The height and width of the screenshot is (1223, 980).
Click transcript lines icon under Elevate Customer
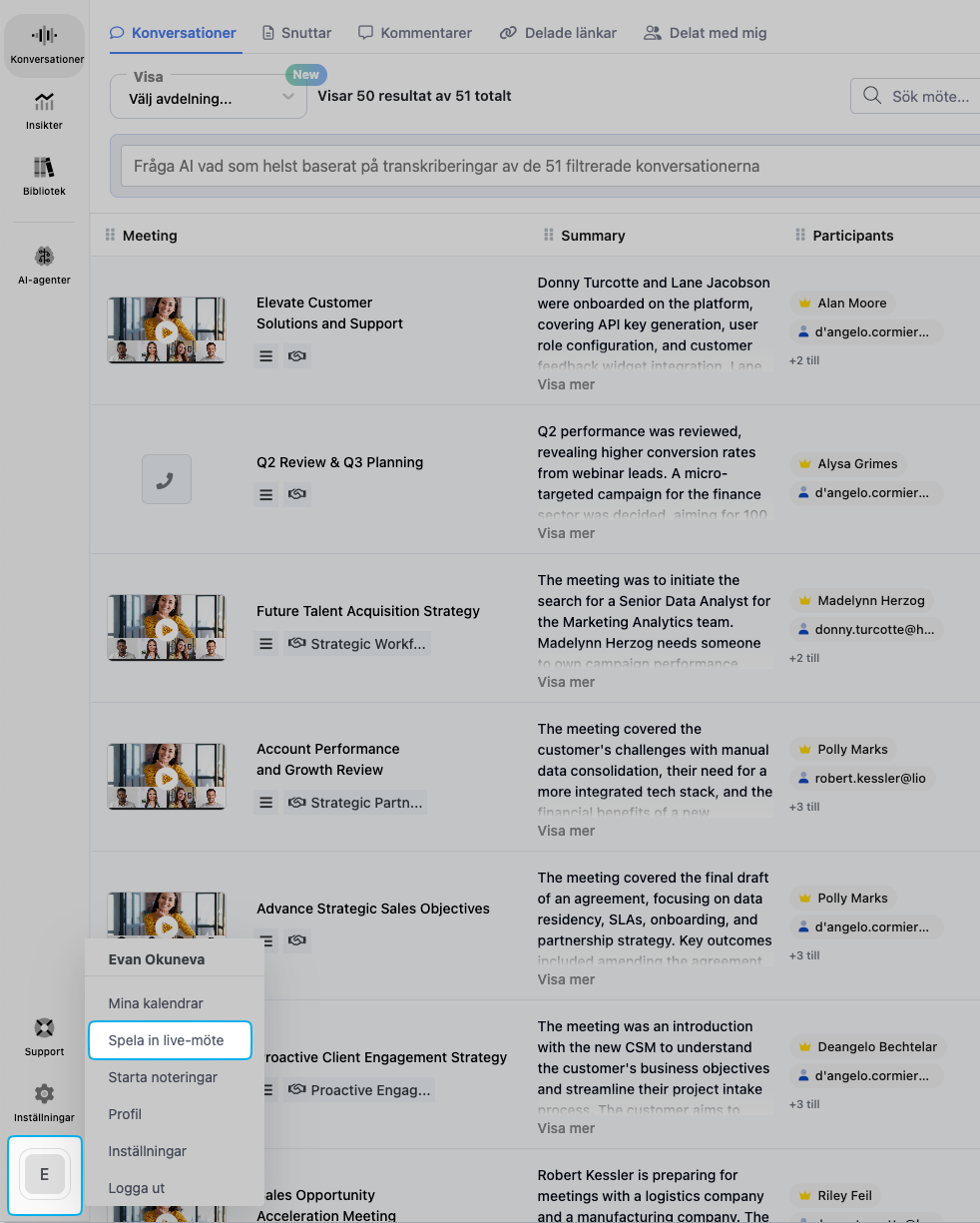coord(265,355)
